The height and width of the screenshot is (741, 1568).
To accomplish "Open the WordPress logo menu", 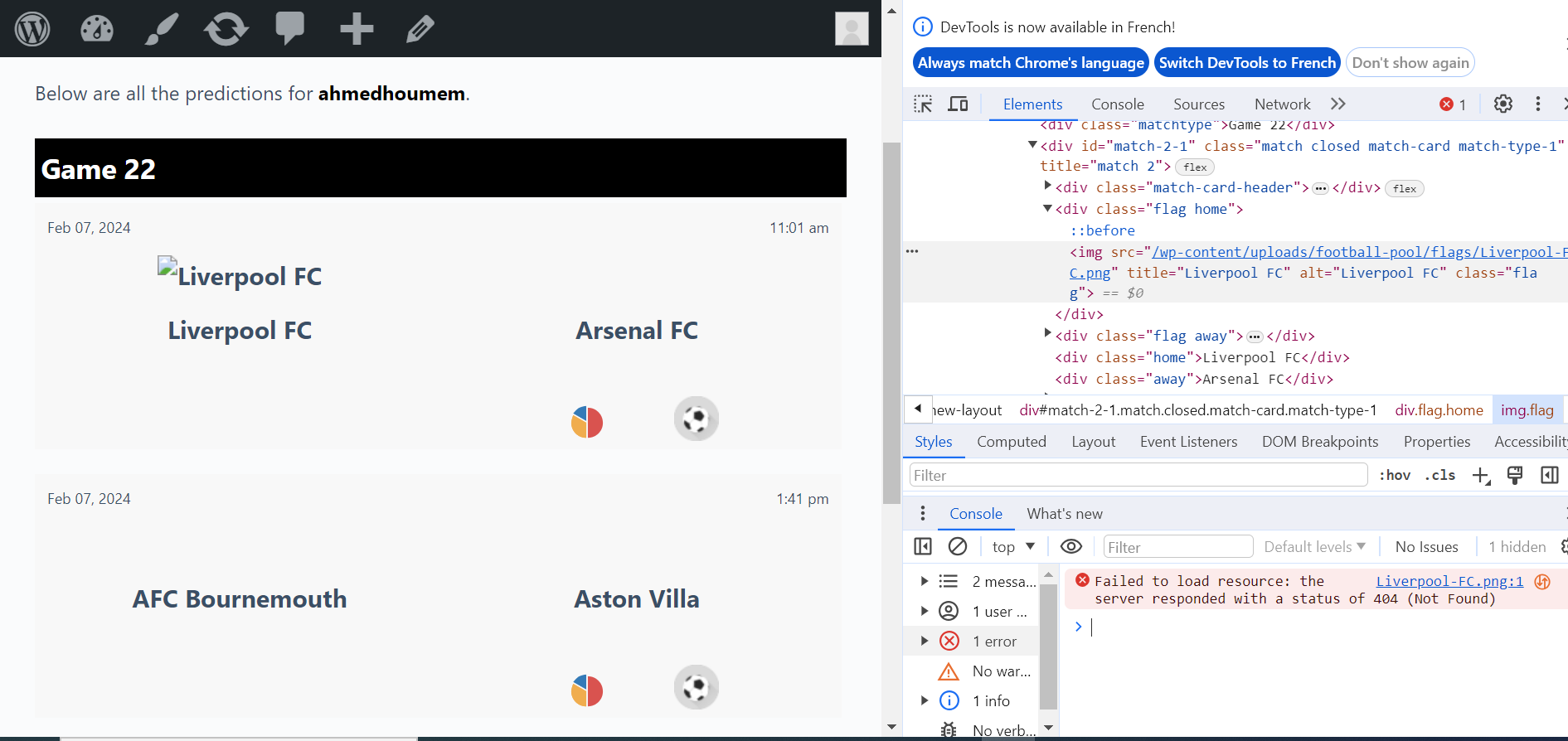I will click(32, 29).
